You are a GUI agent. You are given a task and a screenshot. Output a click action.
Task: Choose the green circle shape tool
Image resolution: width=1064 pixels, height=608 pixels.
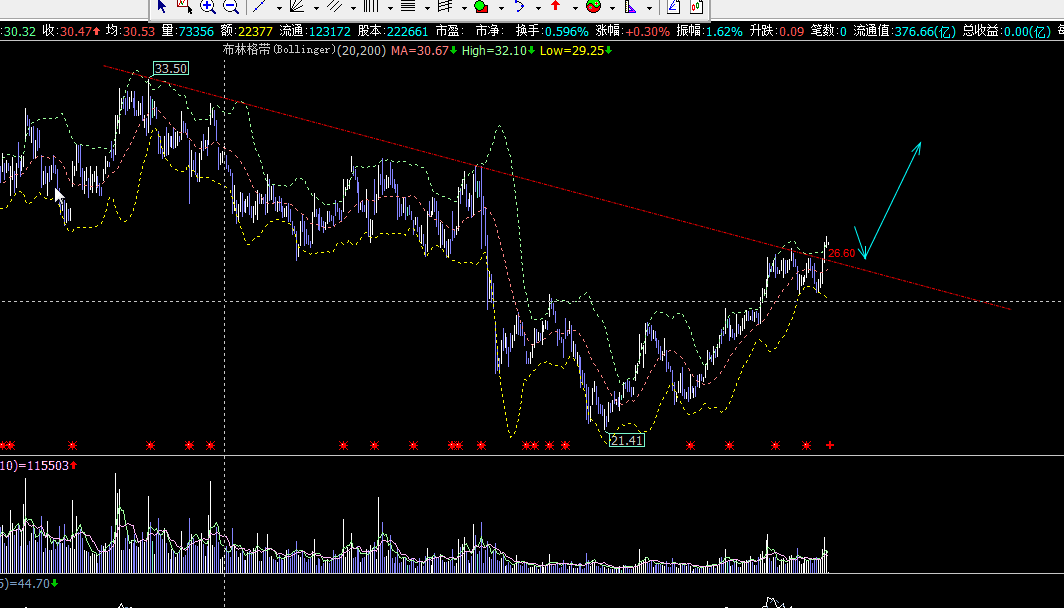pyautogui.click(x=481, y=7)
